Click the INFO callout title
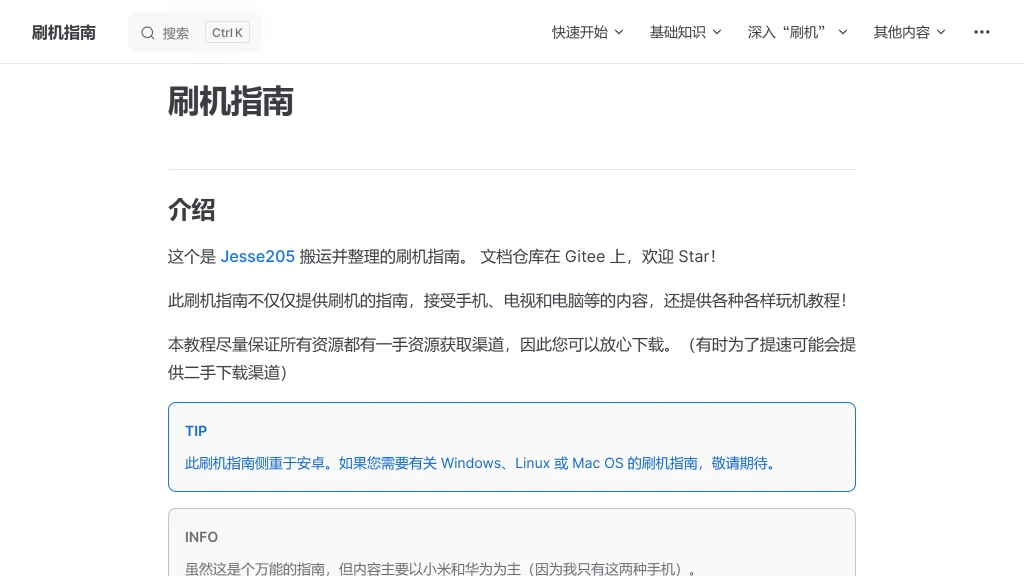 pos(201,537)
